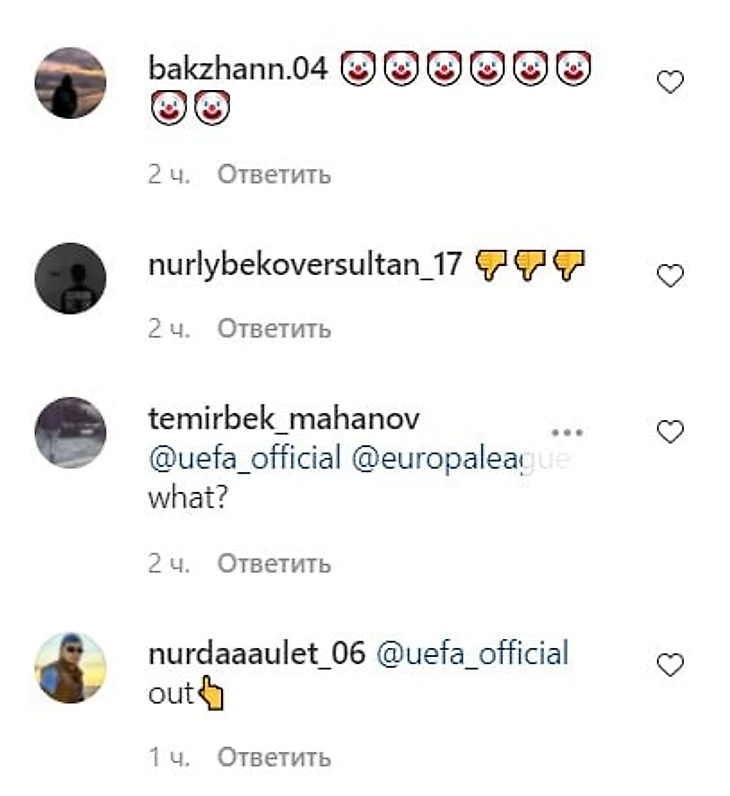Open the bakzhann.04 username link
730x796 pixels.
click(x=238, y=68)
